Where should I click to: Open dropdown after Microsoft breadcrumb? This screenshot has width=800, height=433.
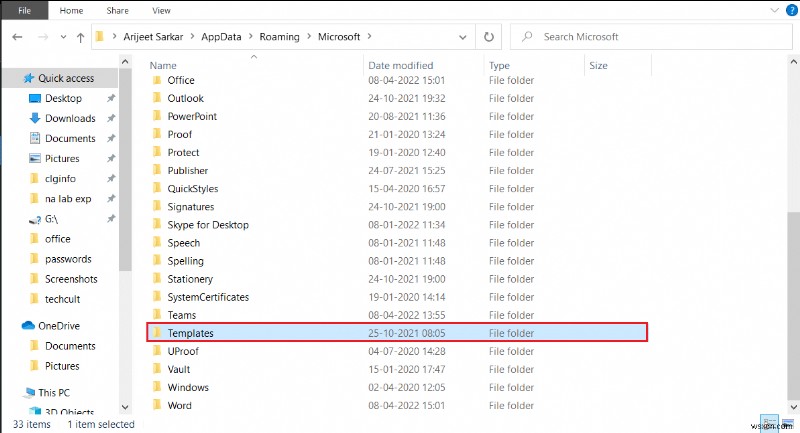point(369,37)
